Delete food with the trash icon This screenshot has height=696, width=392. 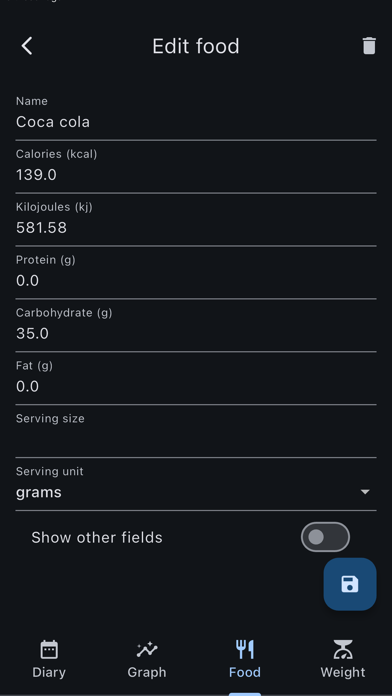(369, 46)
